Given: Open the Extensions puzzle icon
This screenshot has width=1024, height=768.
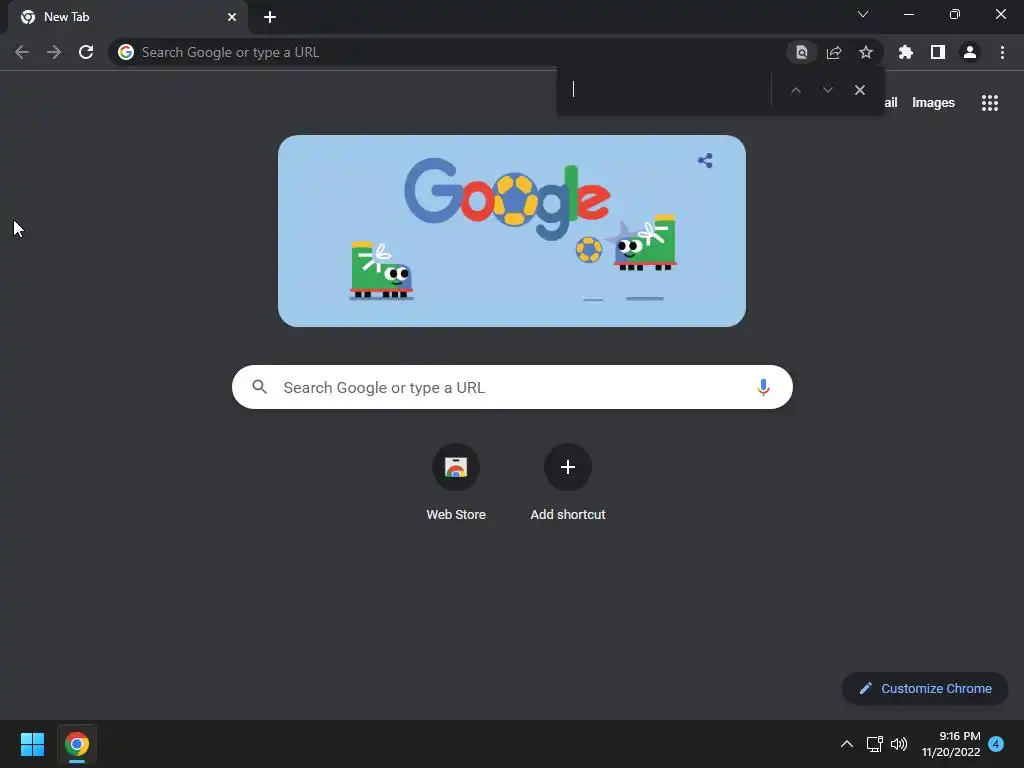Looking at the screenshot, I should [906, 52].
